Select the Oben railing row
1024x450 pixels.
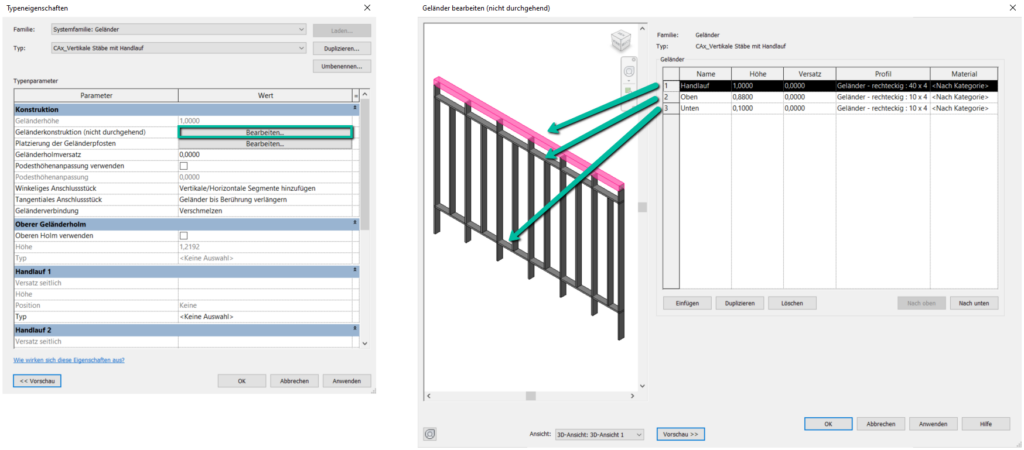point(706,97)
